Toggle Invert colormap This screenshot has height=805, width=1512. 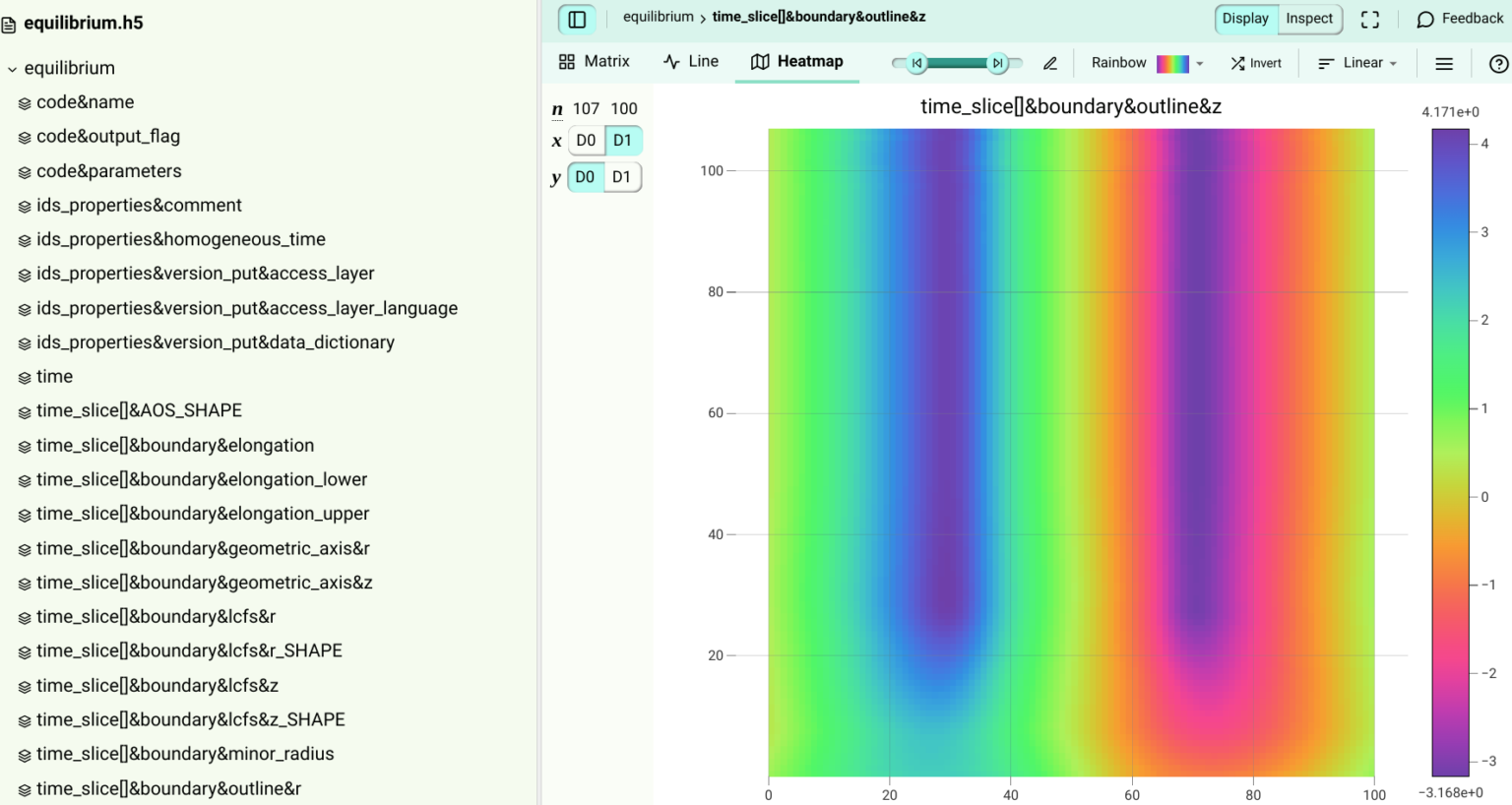(1256, 63)
